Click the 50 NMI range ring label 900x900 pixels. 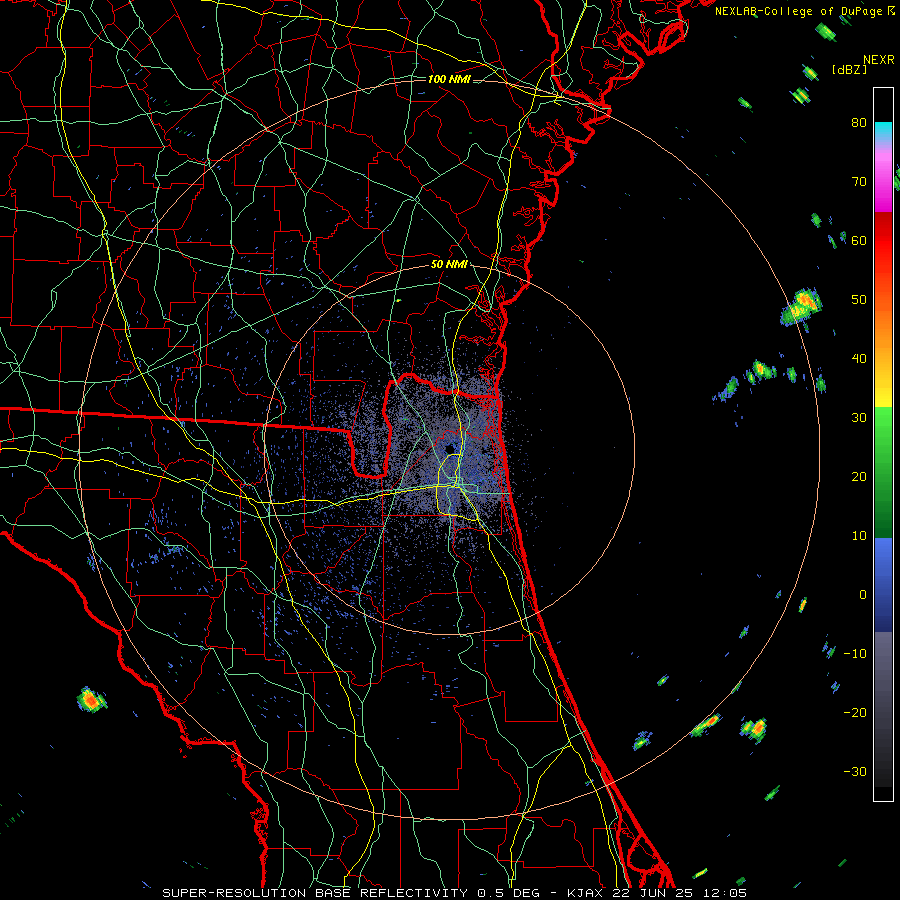pyautogui.click(x=449, y=265)
